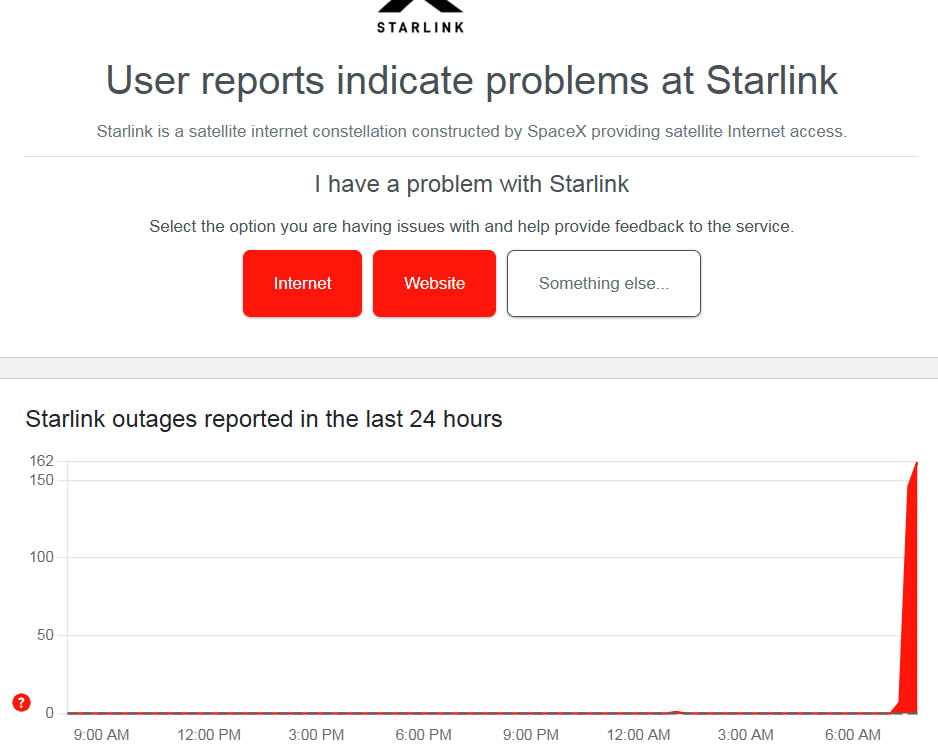Select the 6:00 AM time axis label
The width and height of the screenshot is (938, 755).
(x=853, y=735)
